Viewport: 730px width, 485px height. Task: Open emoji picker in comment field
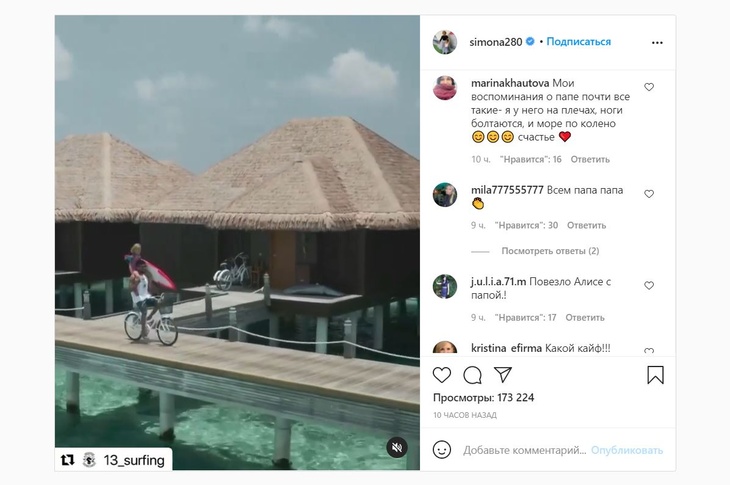[x=442, y=450]
